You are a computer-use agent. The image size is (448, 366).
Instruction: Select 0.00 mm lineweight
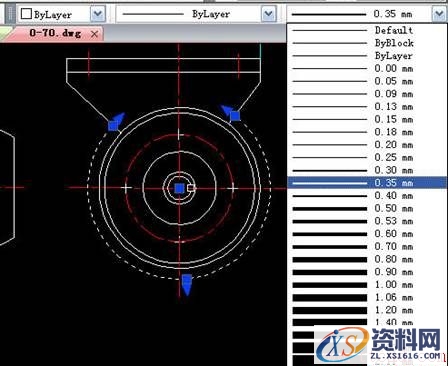pyautogui.click(x=367, y=68)
